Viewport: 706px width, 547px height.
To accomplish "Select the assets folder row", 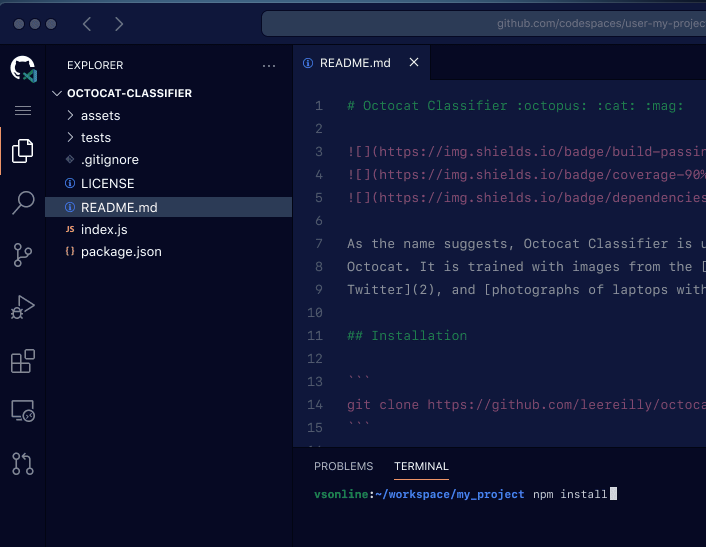I will [168, 116].
